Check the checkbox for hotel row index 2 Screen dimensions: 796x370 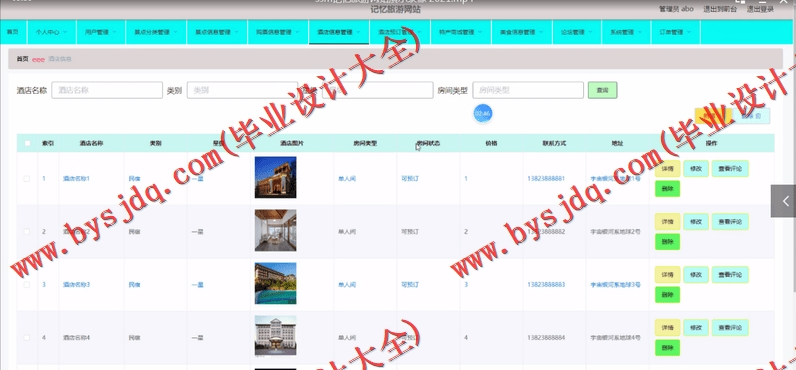pyautogui.click(x=27, y=231)
